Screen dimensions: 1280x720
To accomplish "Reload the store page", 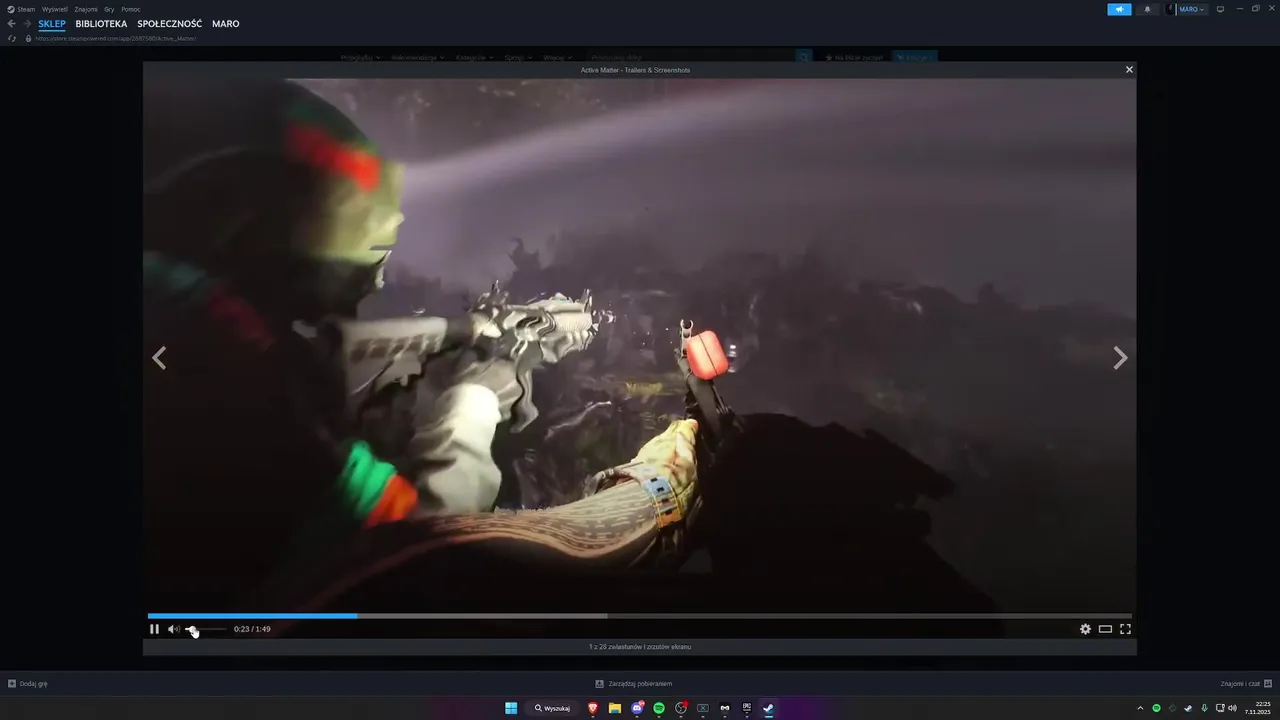I will [x=12, y=38].
